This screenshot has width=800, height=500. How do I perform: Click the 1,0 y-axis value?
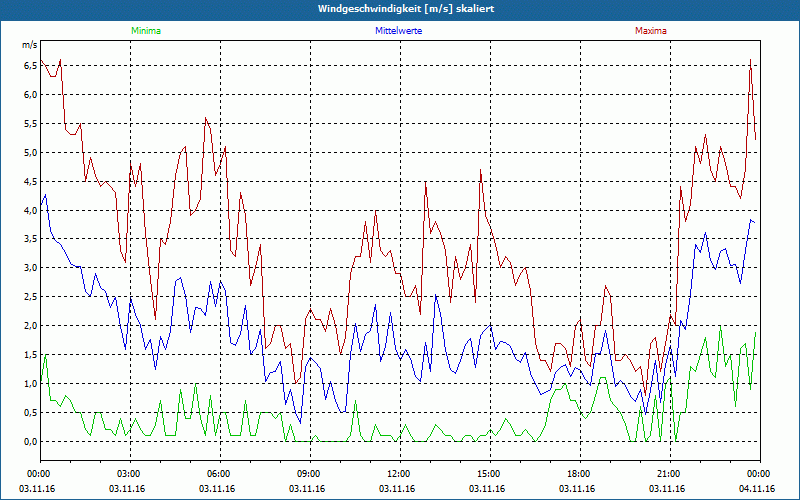30,384
